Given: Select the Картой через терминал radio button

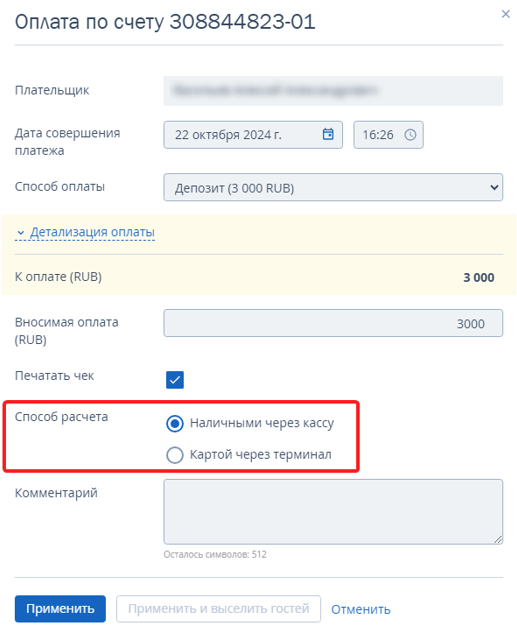Looking at the screenshot, I should pyautogui.click(x=175, y=455).
